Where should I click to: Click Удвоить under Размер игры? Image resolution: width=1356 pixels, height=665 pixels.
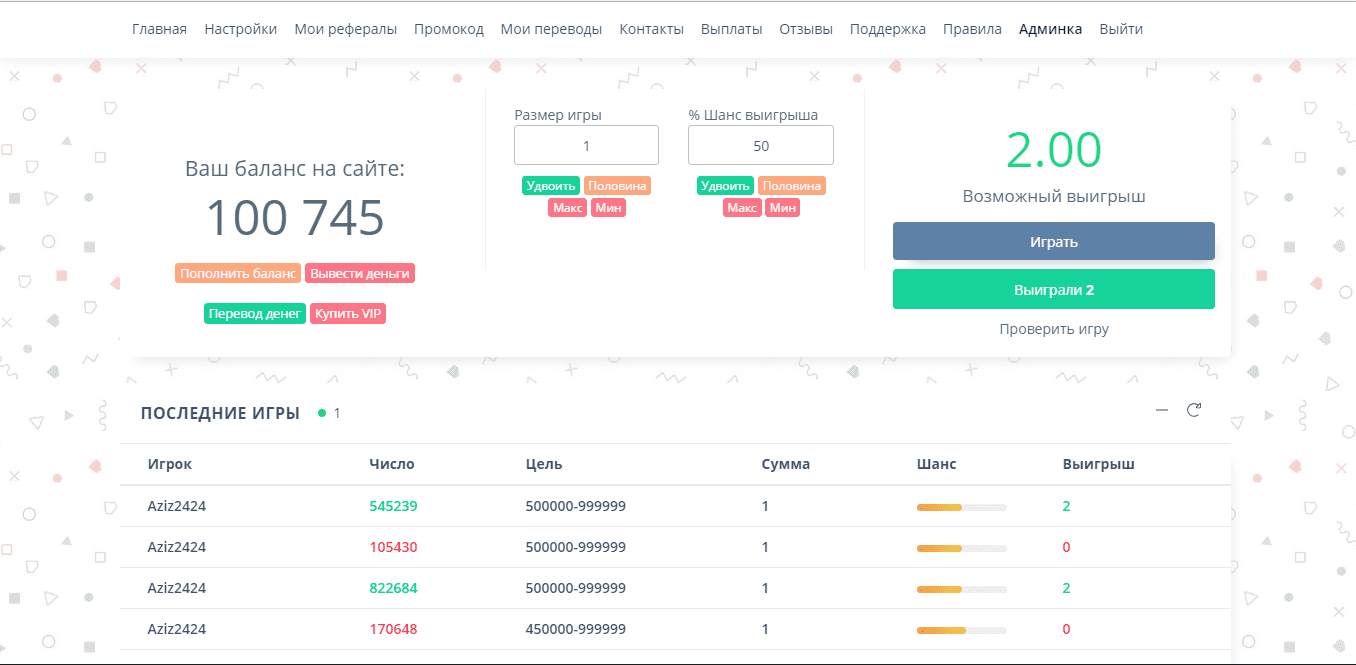tap(550, 186)
